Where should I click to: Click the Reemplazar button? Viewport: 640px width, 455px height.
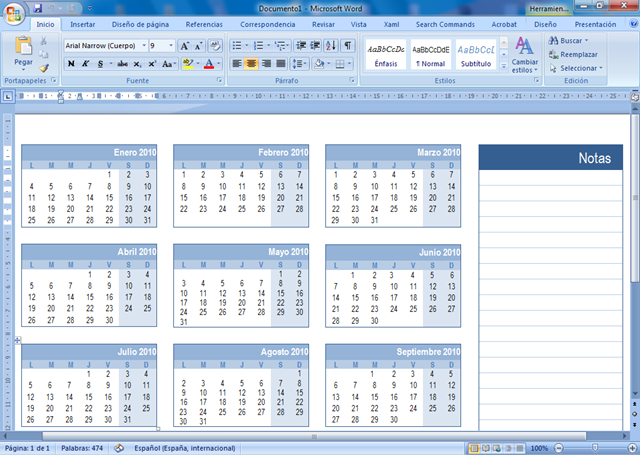coord(573,54)
